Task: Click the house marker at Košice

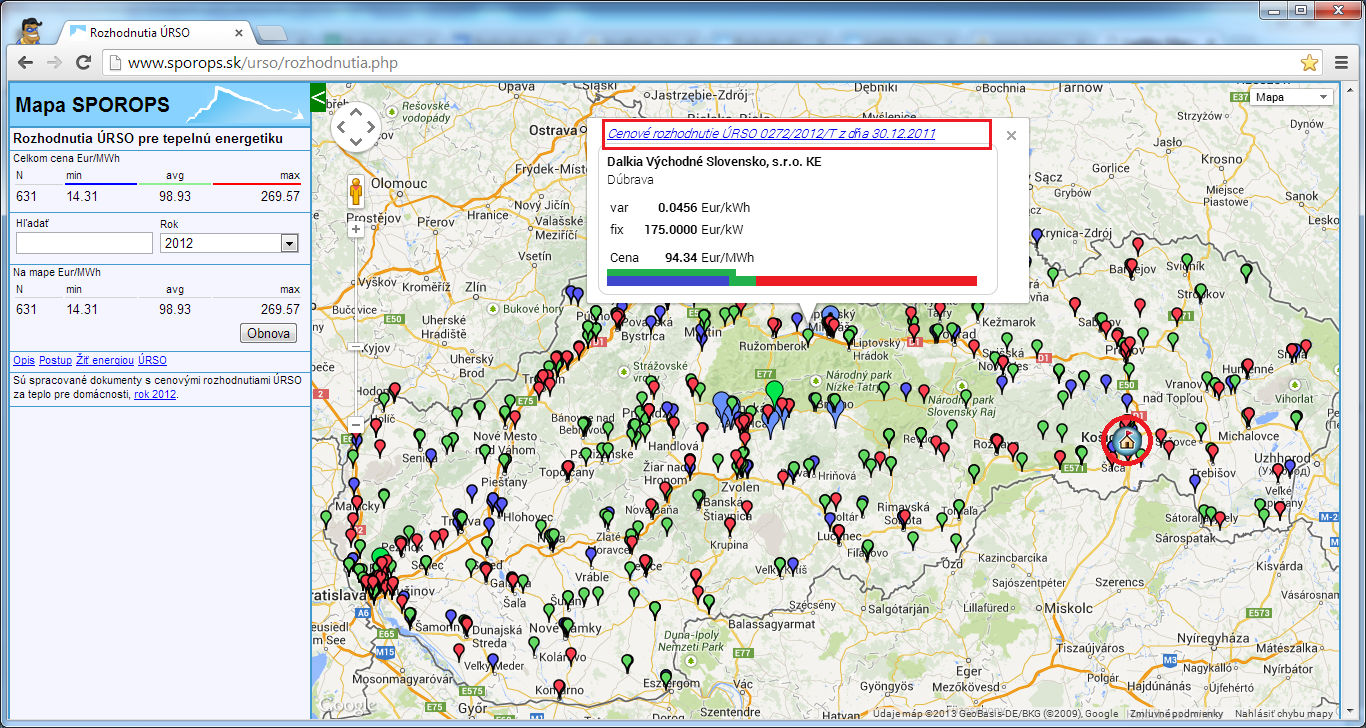Action: click(1127, 439)
